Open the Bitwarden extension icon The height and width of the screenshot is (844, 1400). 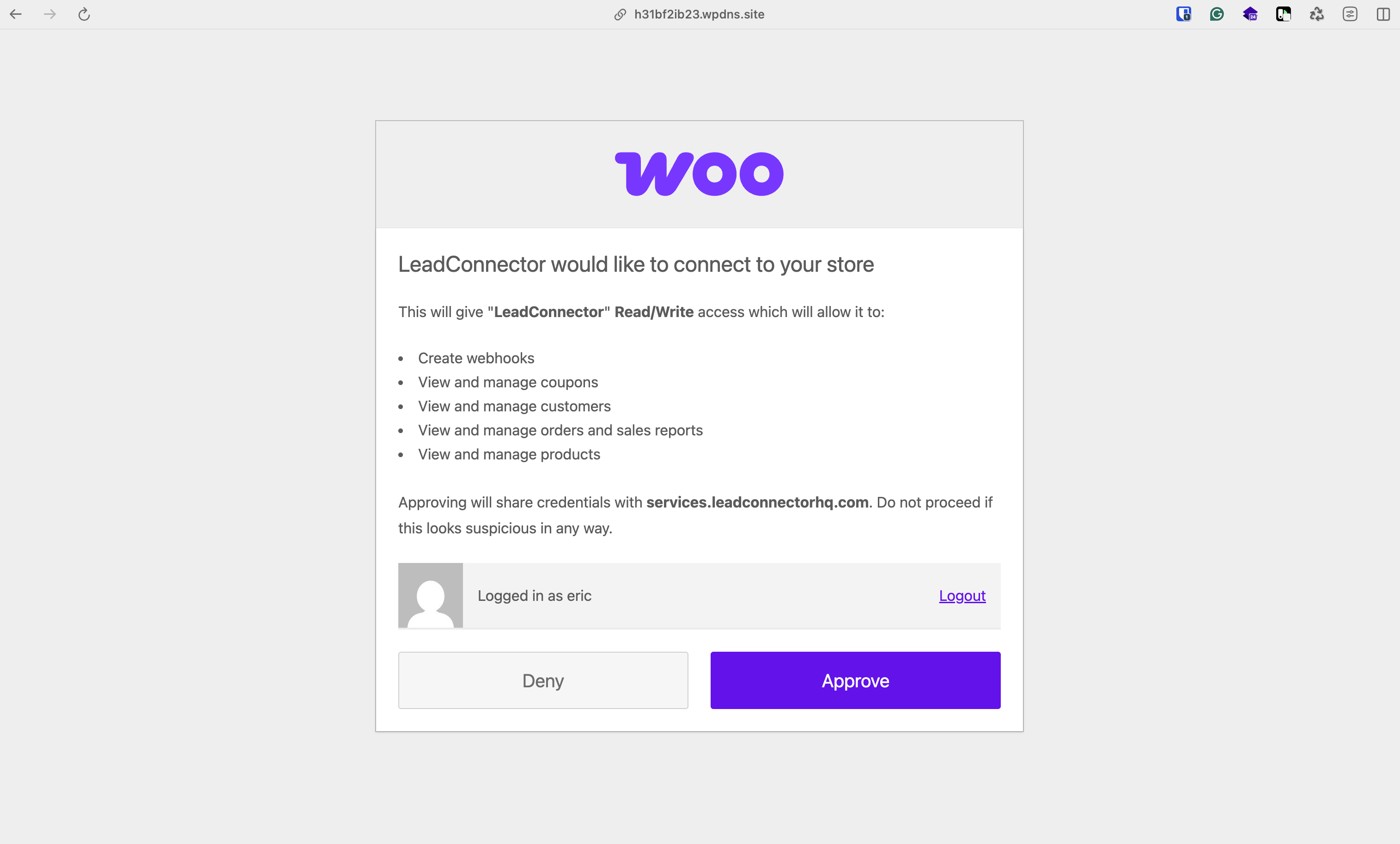(x=1183, y=14)
